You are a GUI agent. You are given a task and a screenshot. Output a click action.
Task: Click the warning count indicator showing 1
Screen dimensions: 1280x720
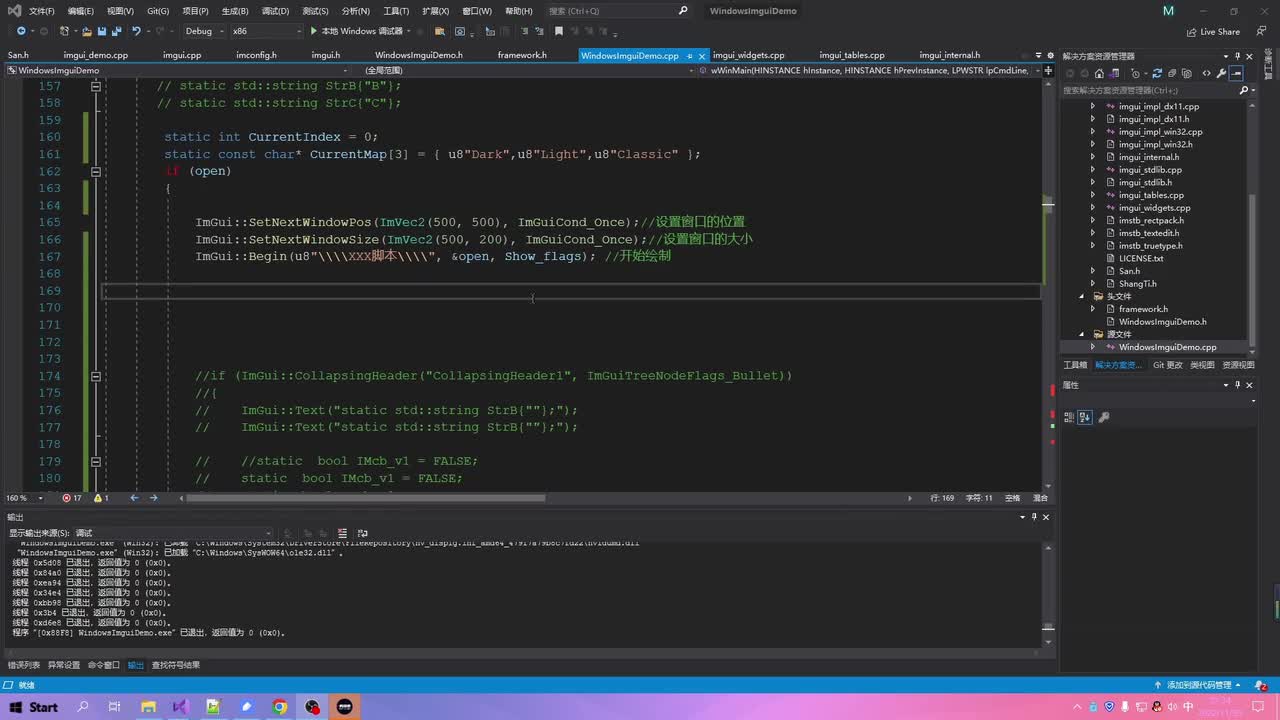101,498
